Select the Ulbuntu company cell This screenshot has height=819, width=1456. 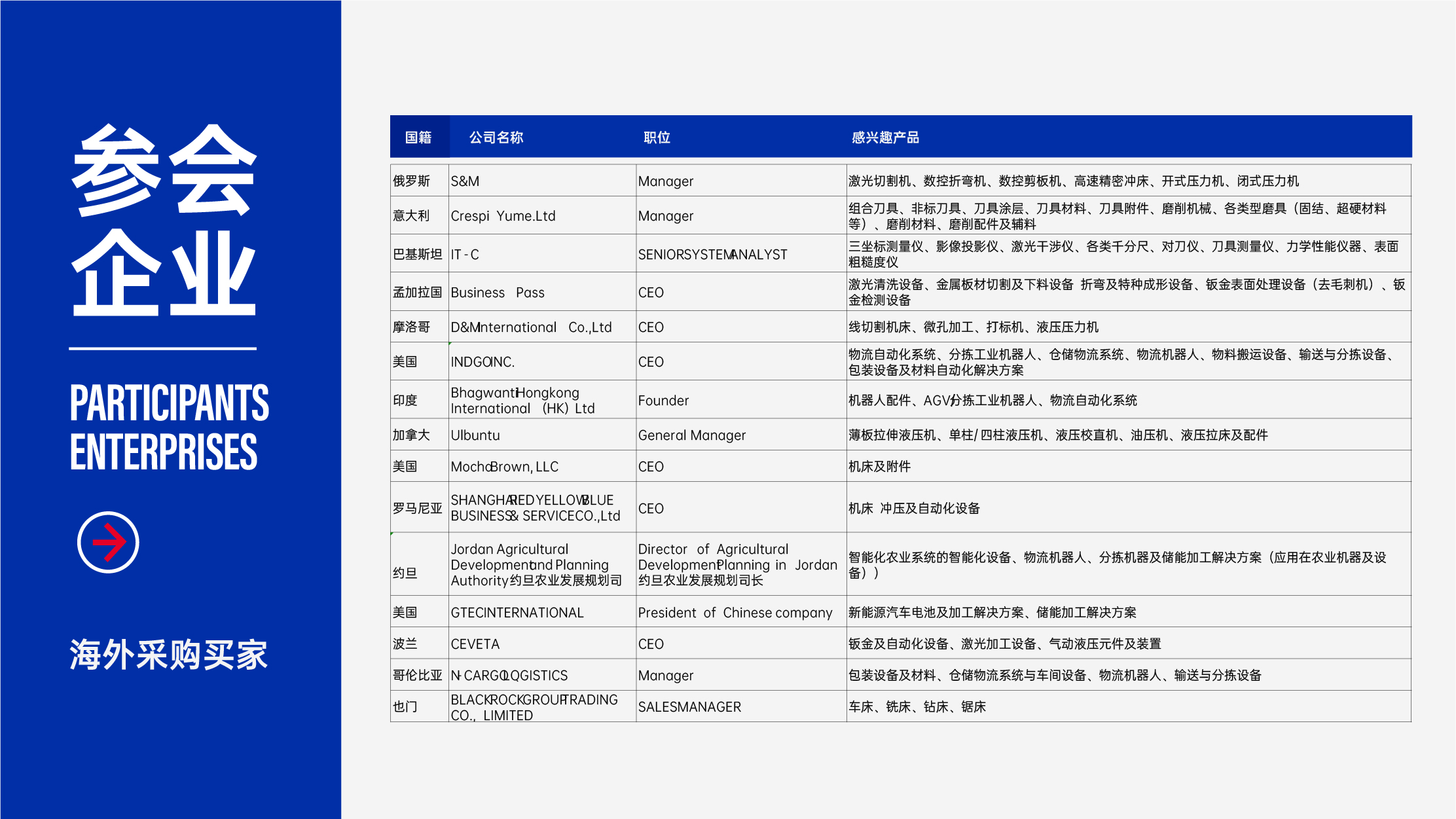(543, 435)
